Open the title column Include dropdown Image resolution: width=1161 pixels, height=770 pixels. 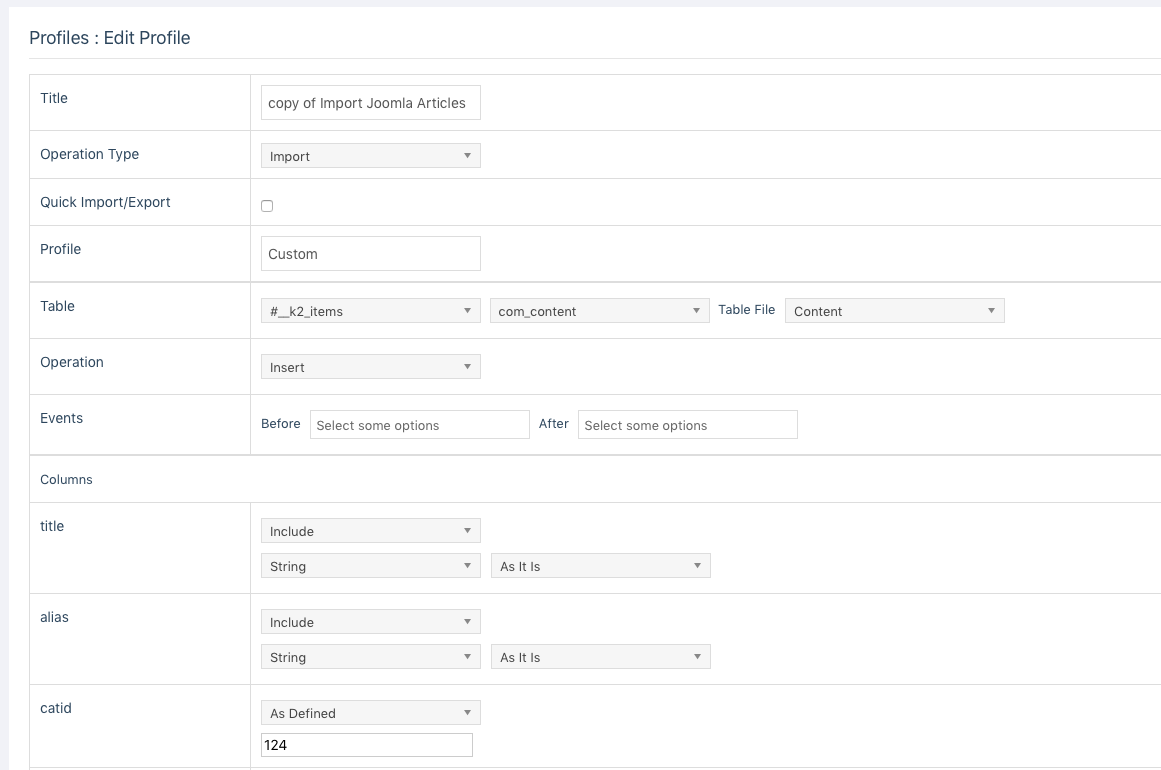370,531
